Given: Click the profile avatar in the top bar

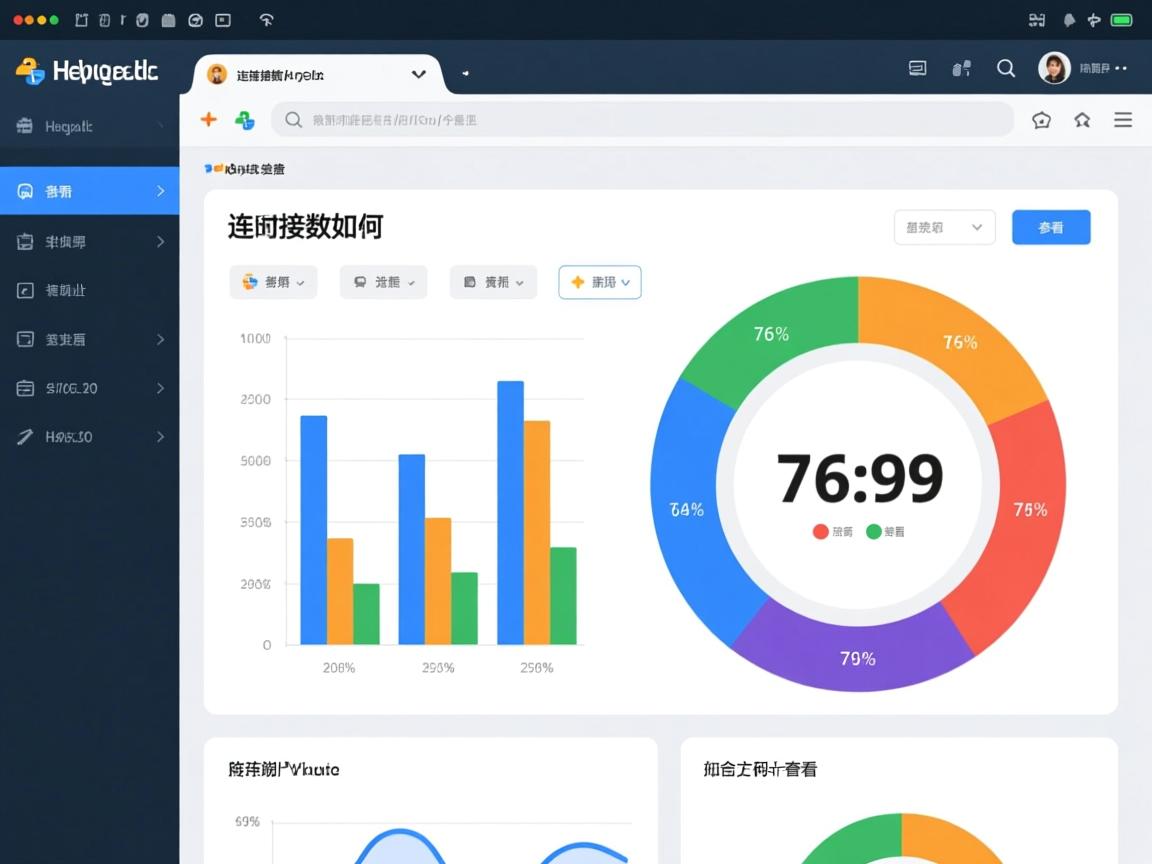Looking at the screenshot, I should 1054,68.
